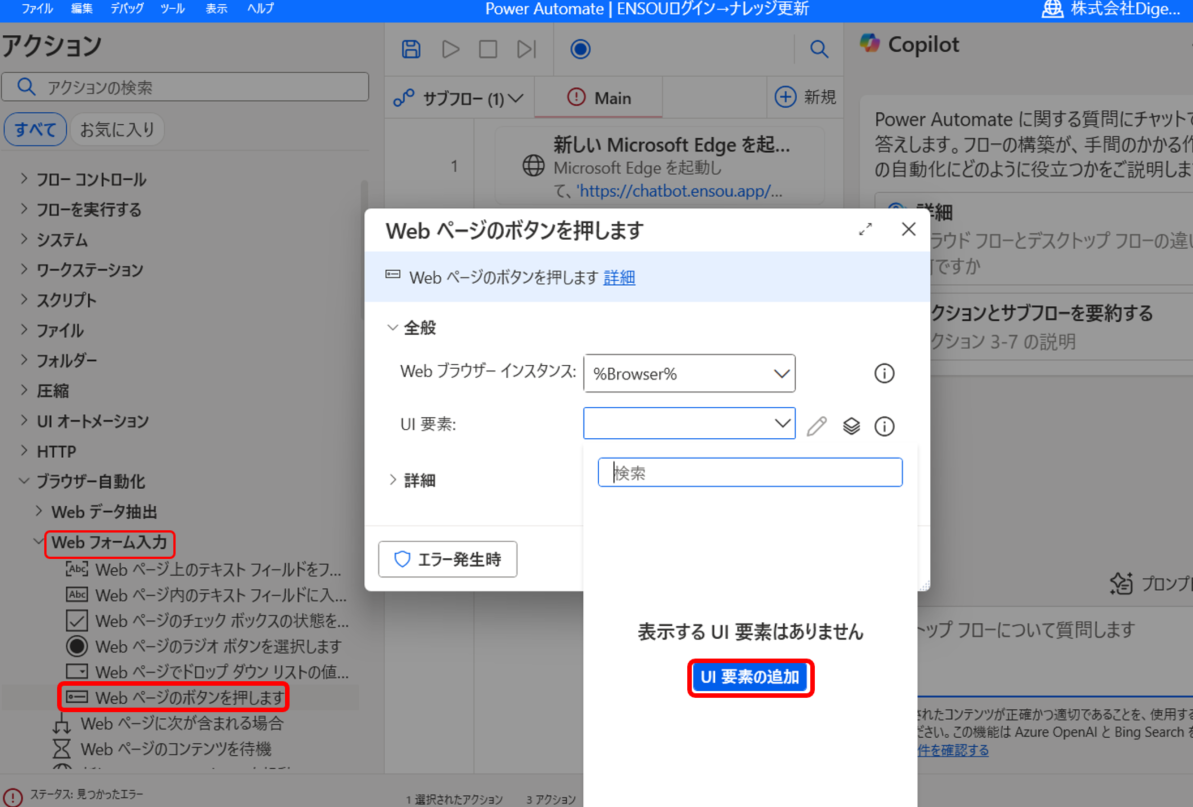Click the dropdown list icon for Web ページでドロップ ダウン リスト

(x=76, y=672)
